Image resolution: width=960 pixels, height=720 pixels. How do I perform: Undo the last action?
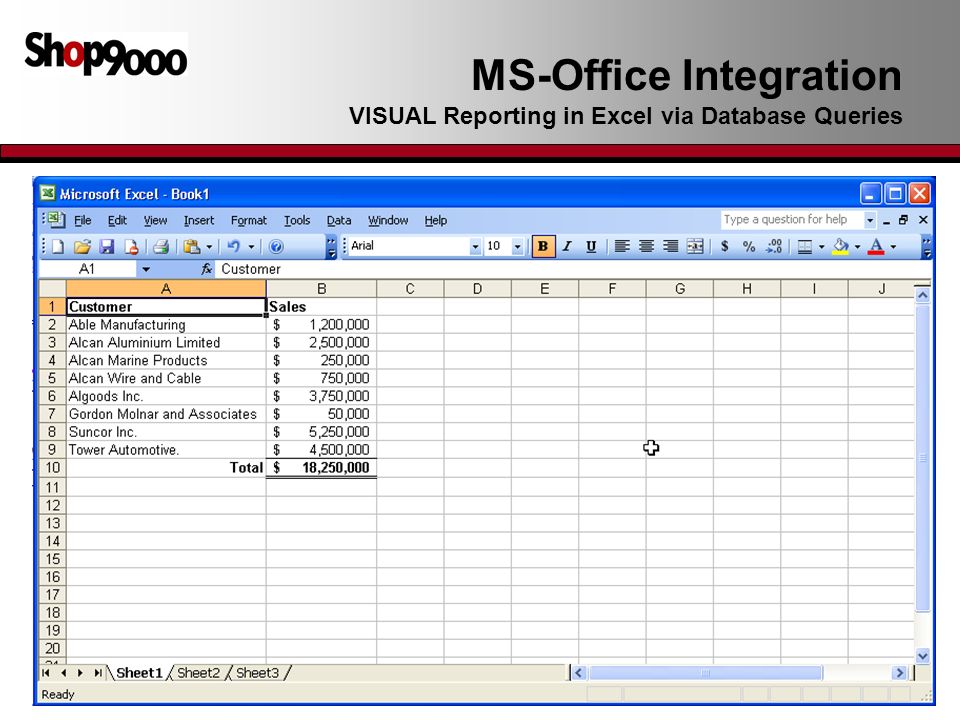click(233, 247)
